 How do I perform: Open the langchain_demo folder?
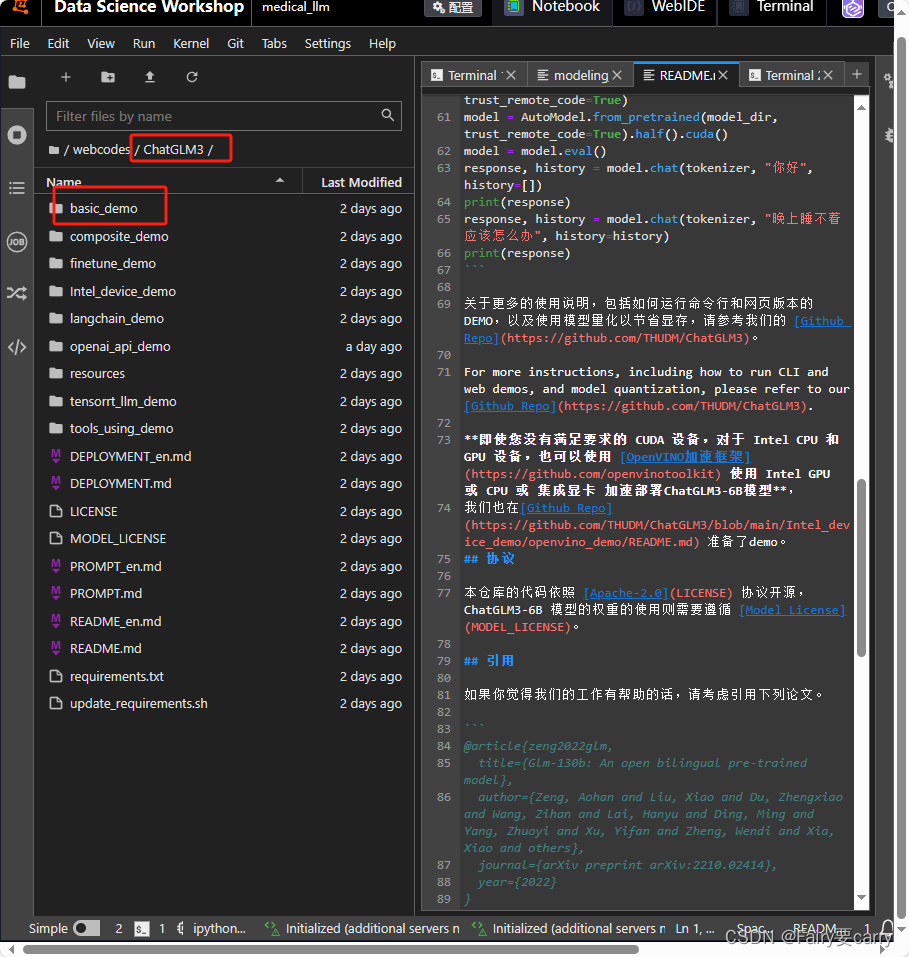click(x=223, y=319)
